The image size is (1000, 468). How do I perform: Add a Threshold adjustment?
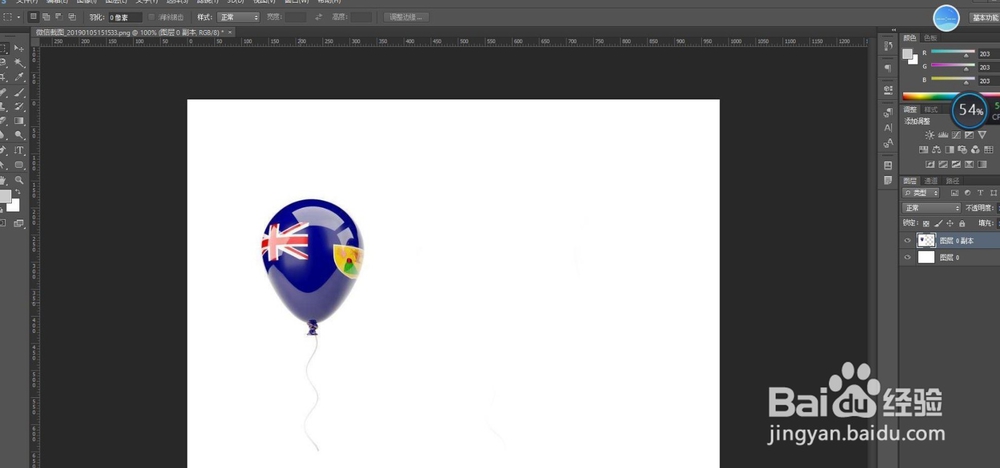click(x=956, y=164)
